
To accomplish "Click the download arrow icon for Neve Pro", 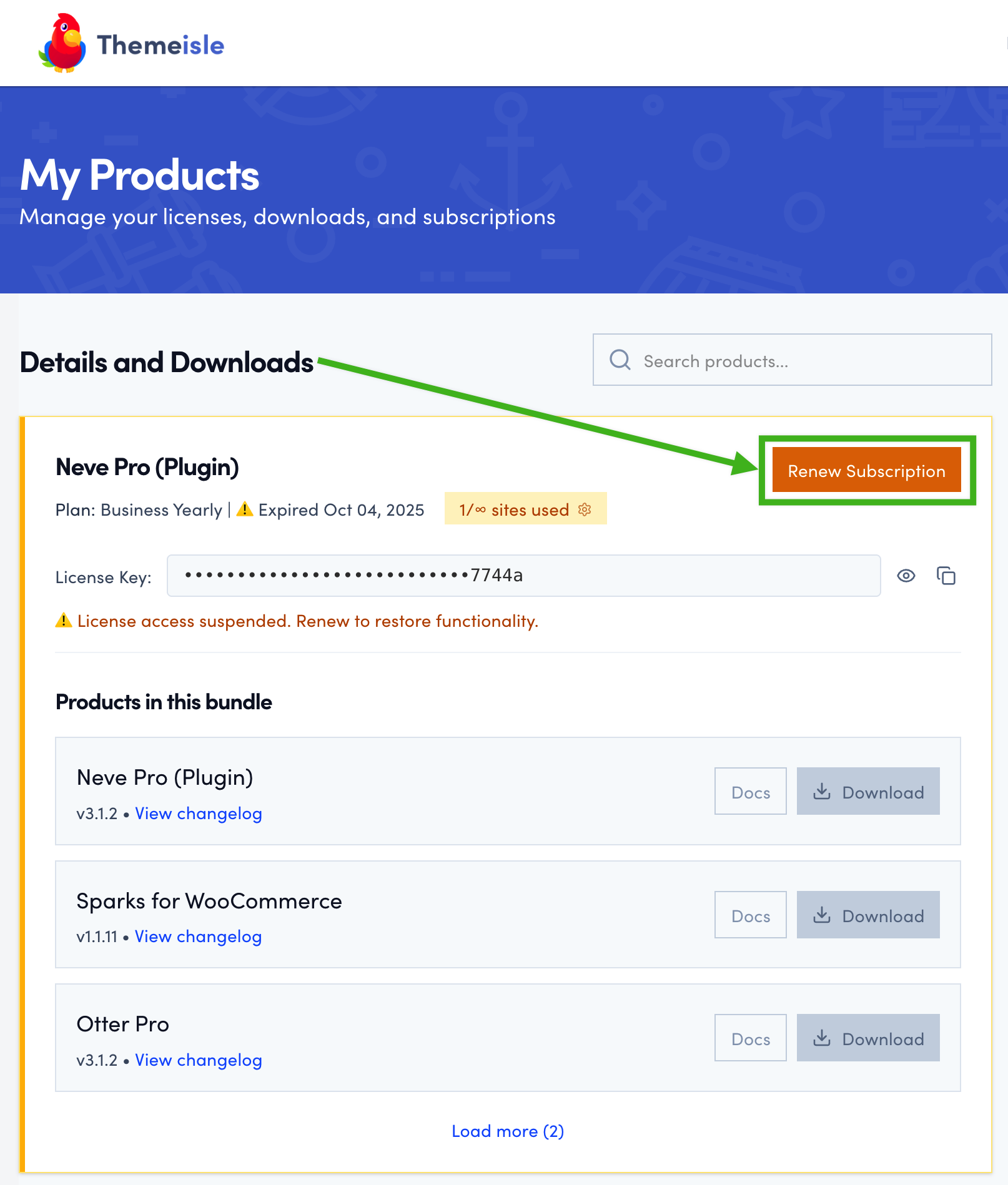I will tap(822, 791).
